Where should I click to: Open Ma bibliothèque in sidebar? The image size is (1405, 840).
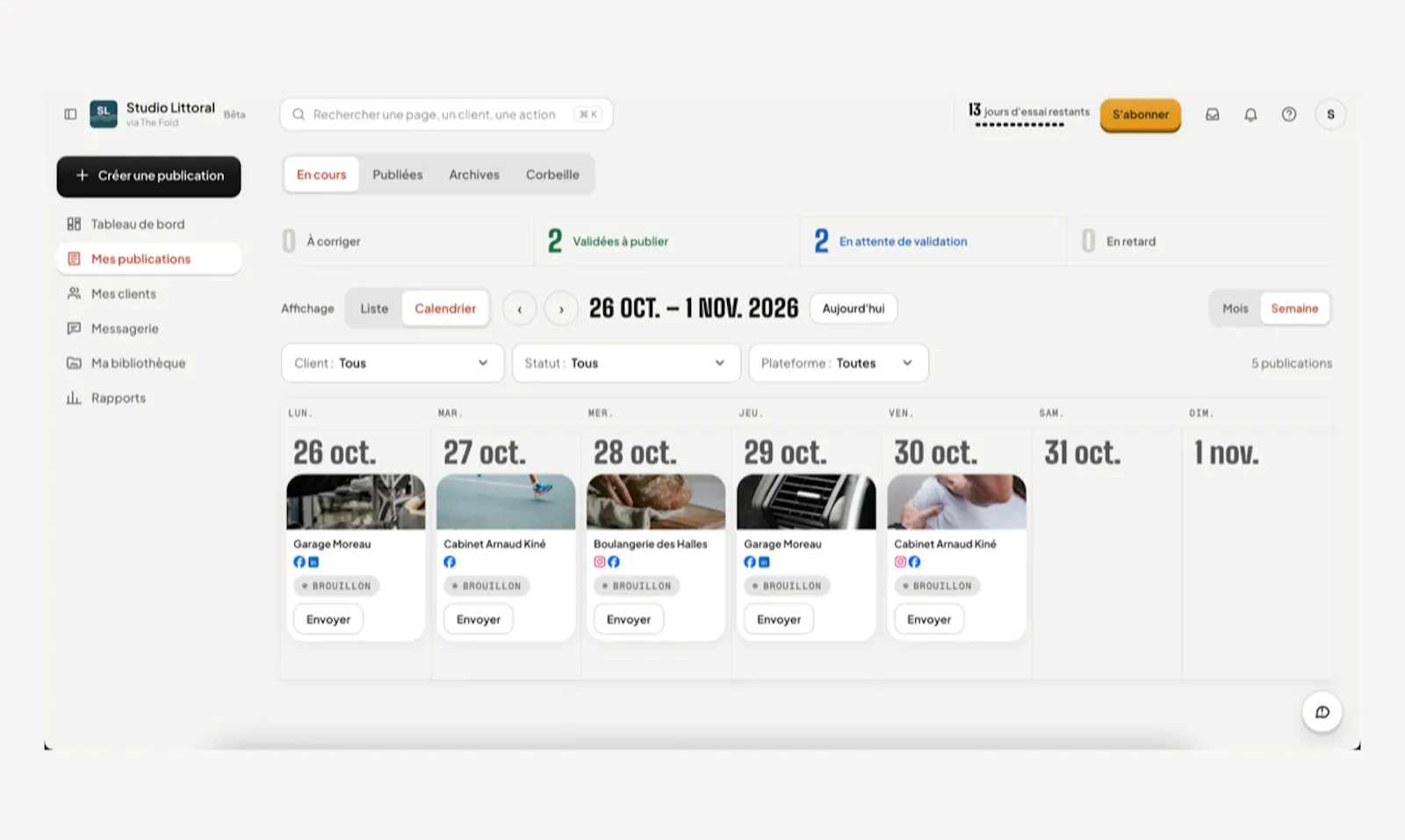pyautogui.click(x=148, y=363)
